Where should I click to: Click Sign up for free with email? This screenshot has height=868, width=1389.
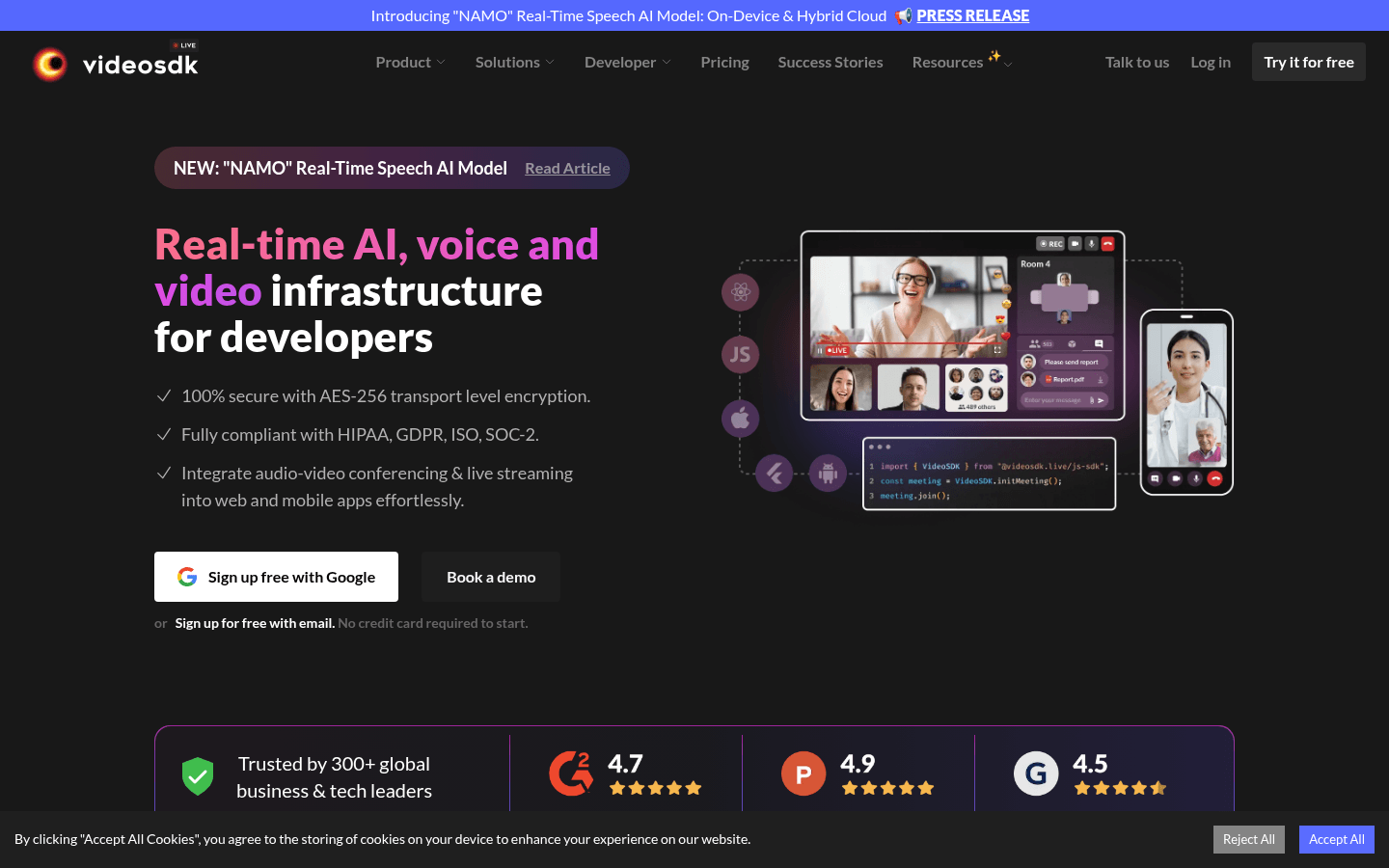point(255,623)
